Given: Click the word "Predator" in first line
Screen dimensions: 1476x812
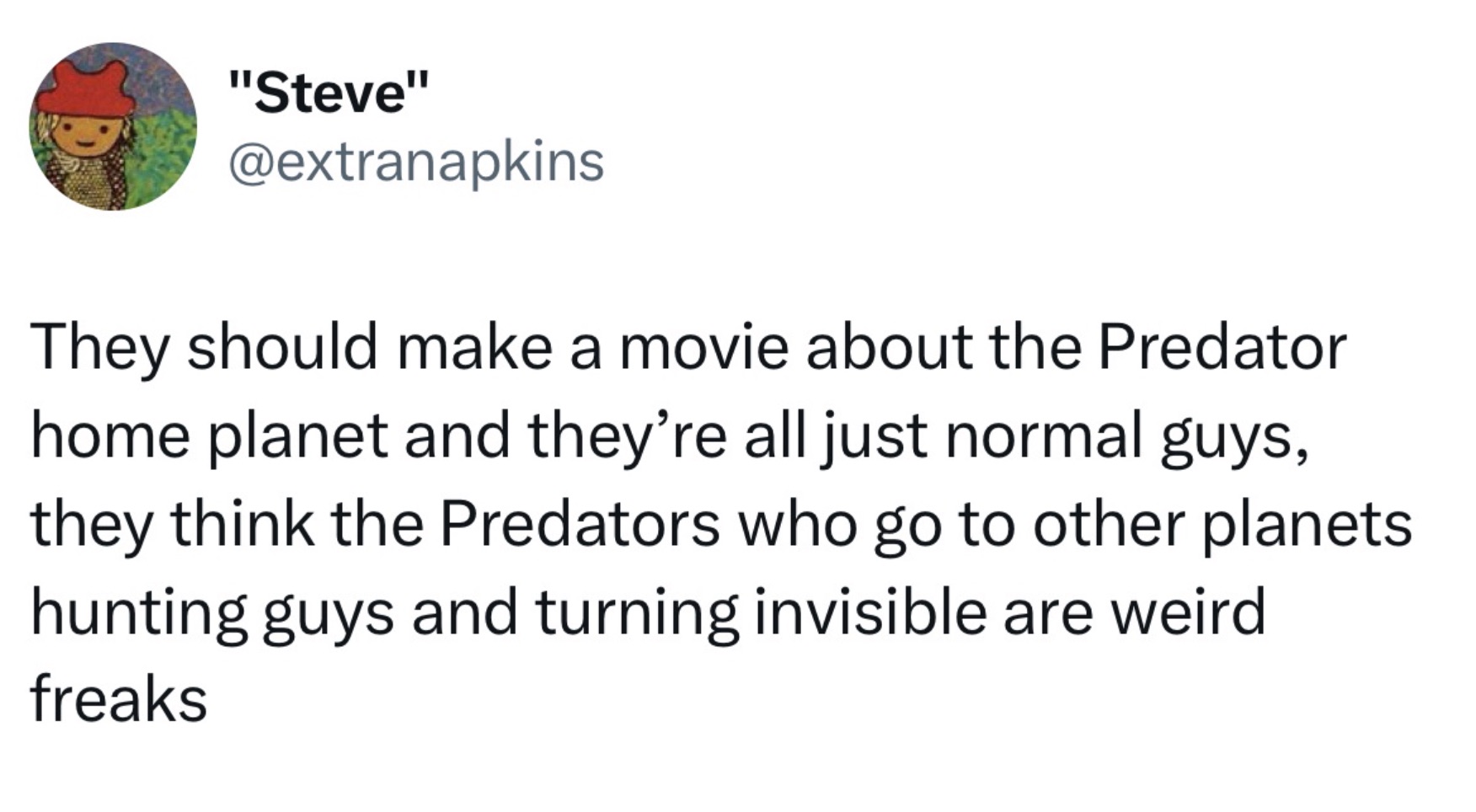Looking at the screenshot, I should pyautogui.click(x=1222, y=347).
